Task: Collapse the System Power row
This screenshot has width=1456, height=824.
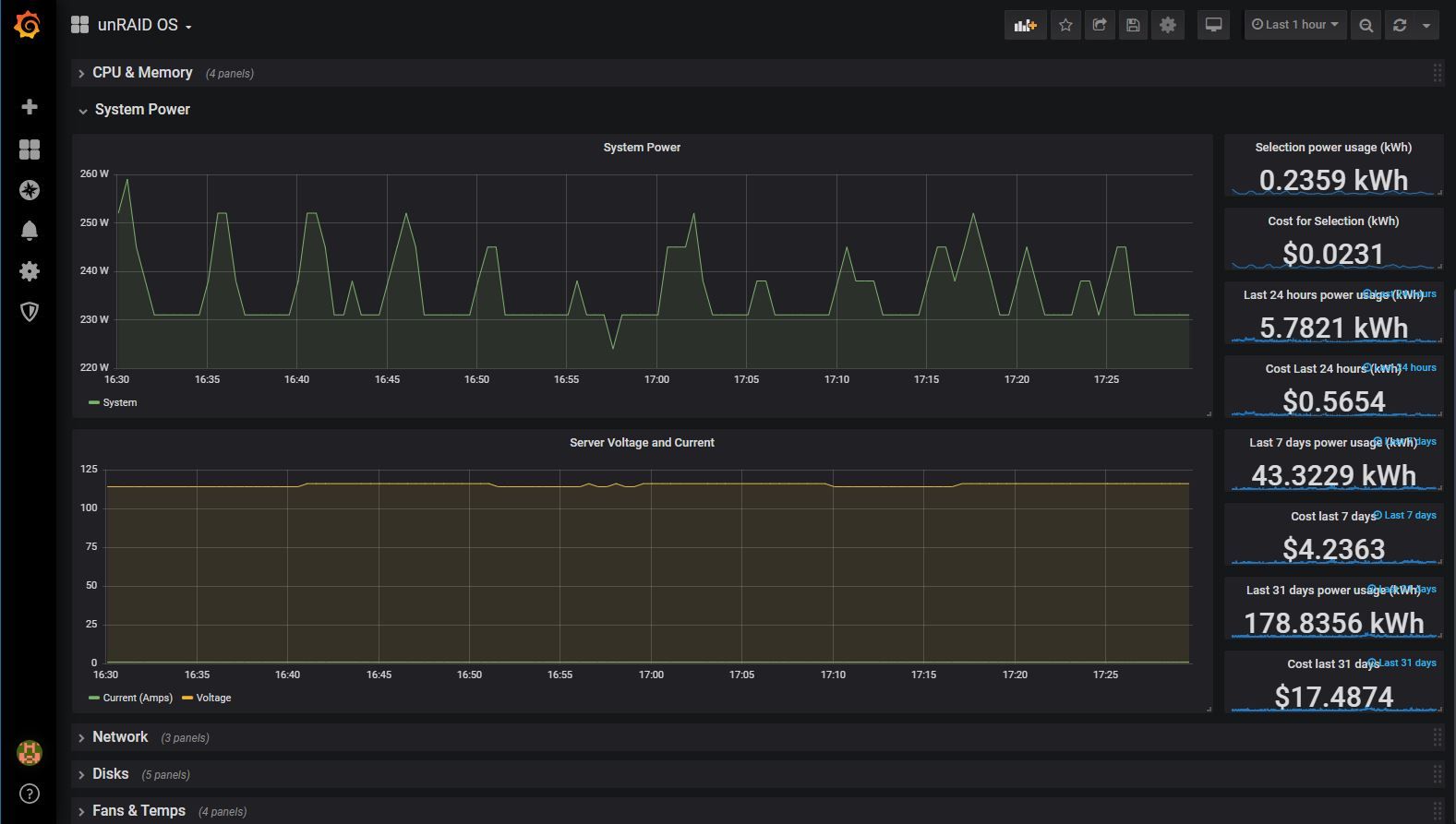Action: pyautogui.click(x=141, y=109)
